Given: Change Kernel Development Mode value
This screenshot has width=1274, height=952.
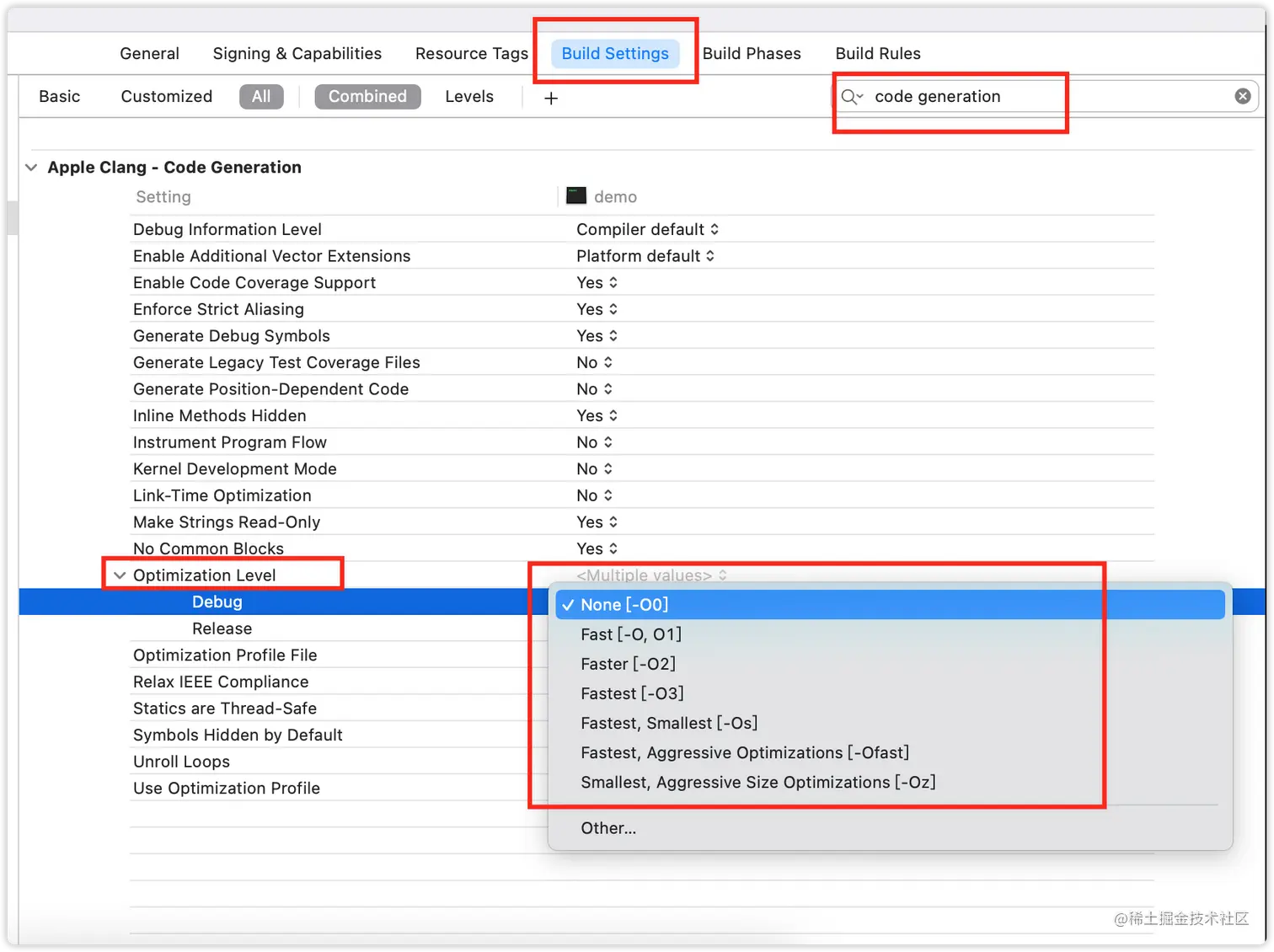Looking at the screenshot, I should click(x=594, y=468).
